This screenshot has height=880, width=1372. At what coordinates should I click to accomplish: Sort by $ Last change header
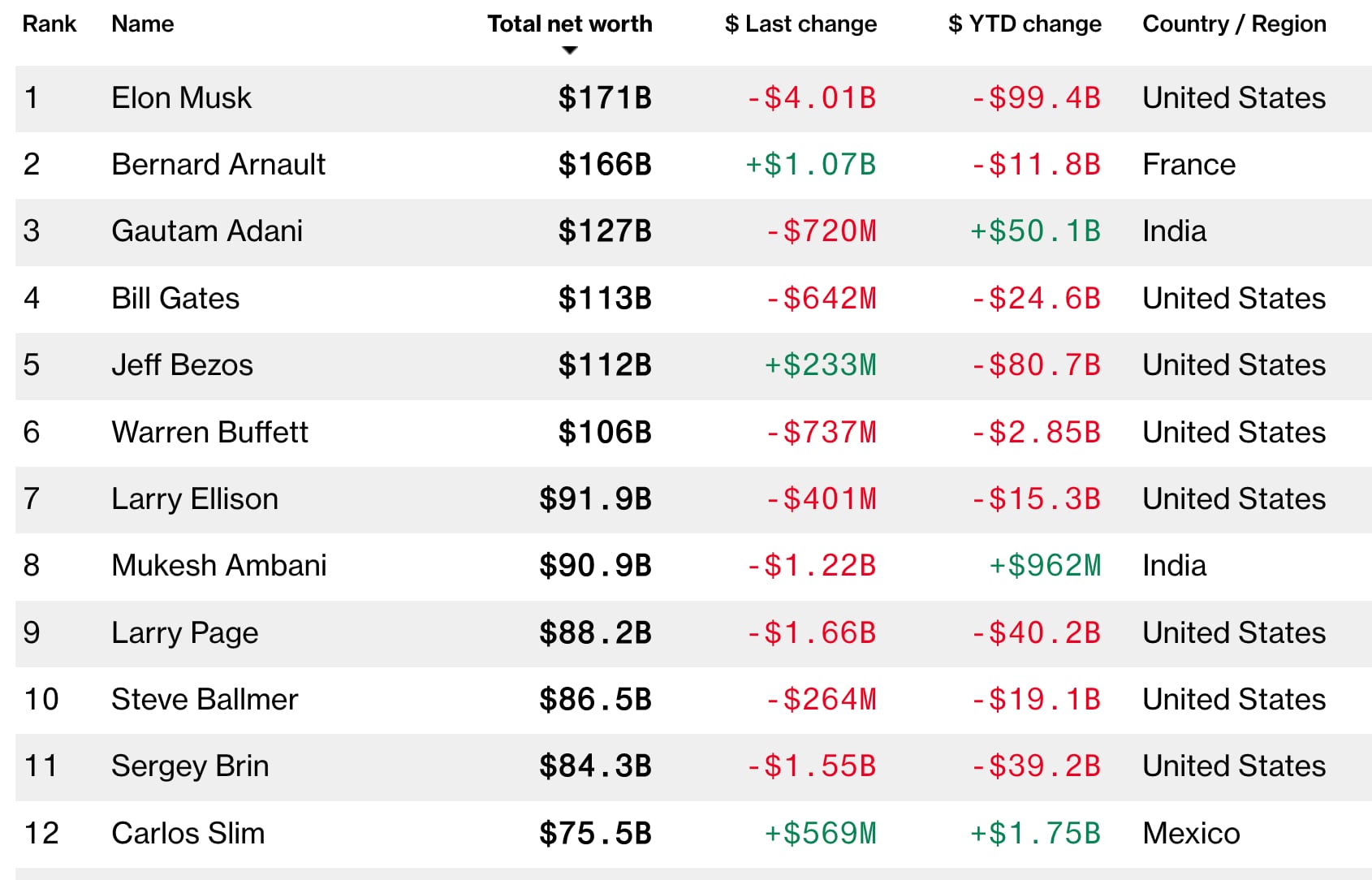coord(800,24)
